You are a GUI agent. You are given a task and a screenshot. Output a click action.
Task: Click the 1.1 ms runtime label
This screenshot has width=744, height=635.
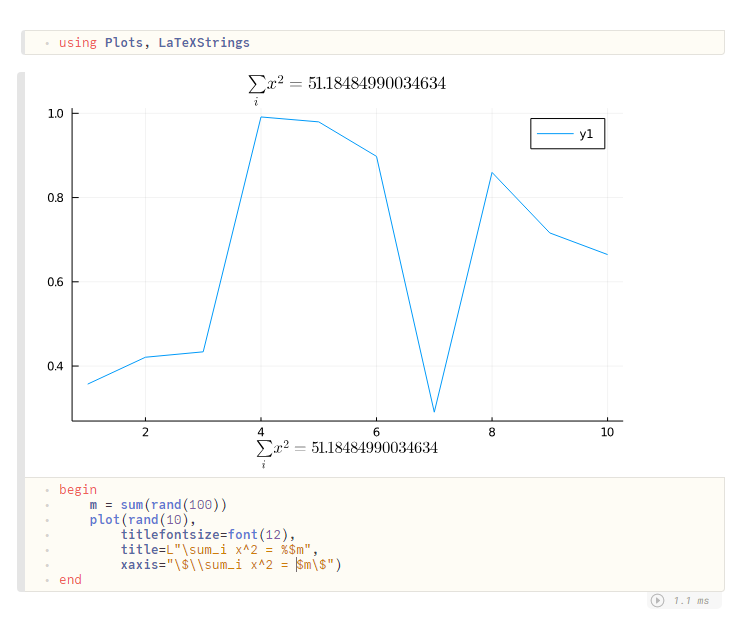[x=691, y=601]
